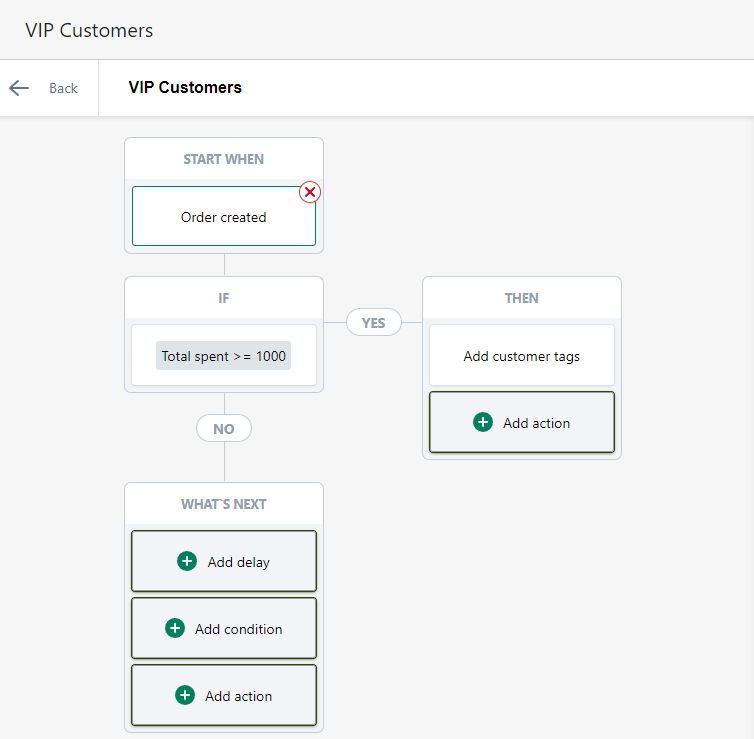Add a condition in What's Next

click(x=224, y=628)
